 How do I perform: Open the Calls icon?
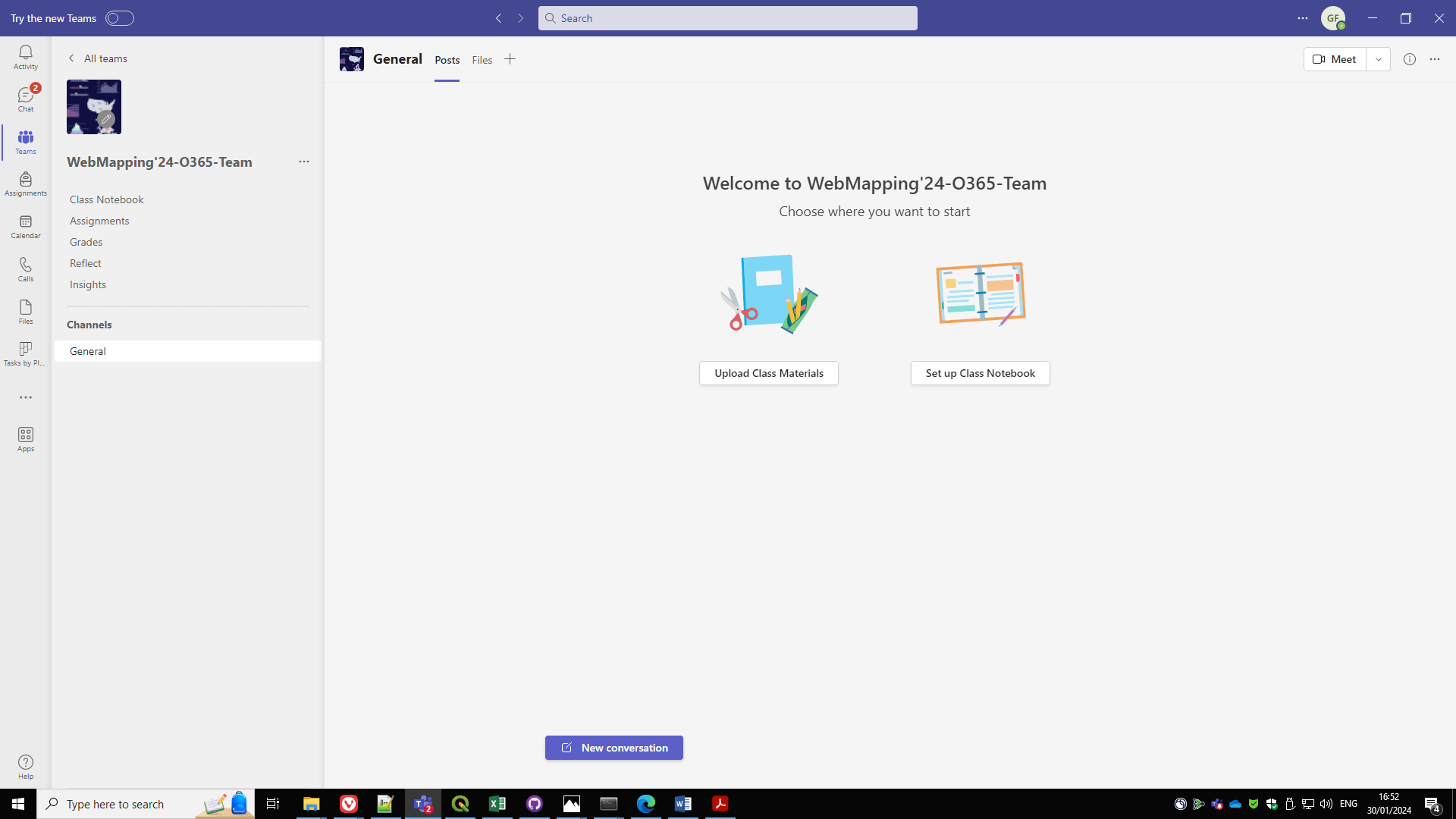(26, 268)
